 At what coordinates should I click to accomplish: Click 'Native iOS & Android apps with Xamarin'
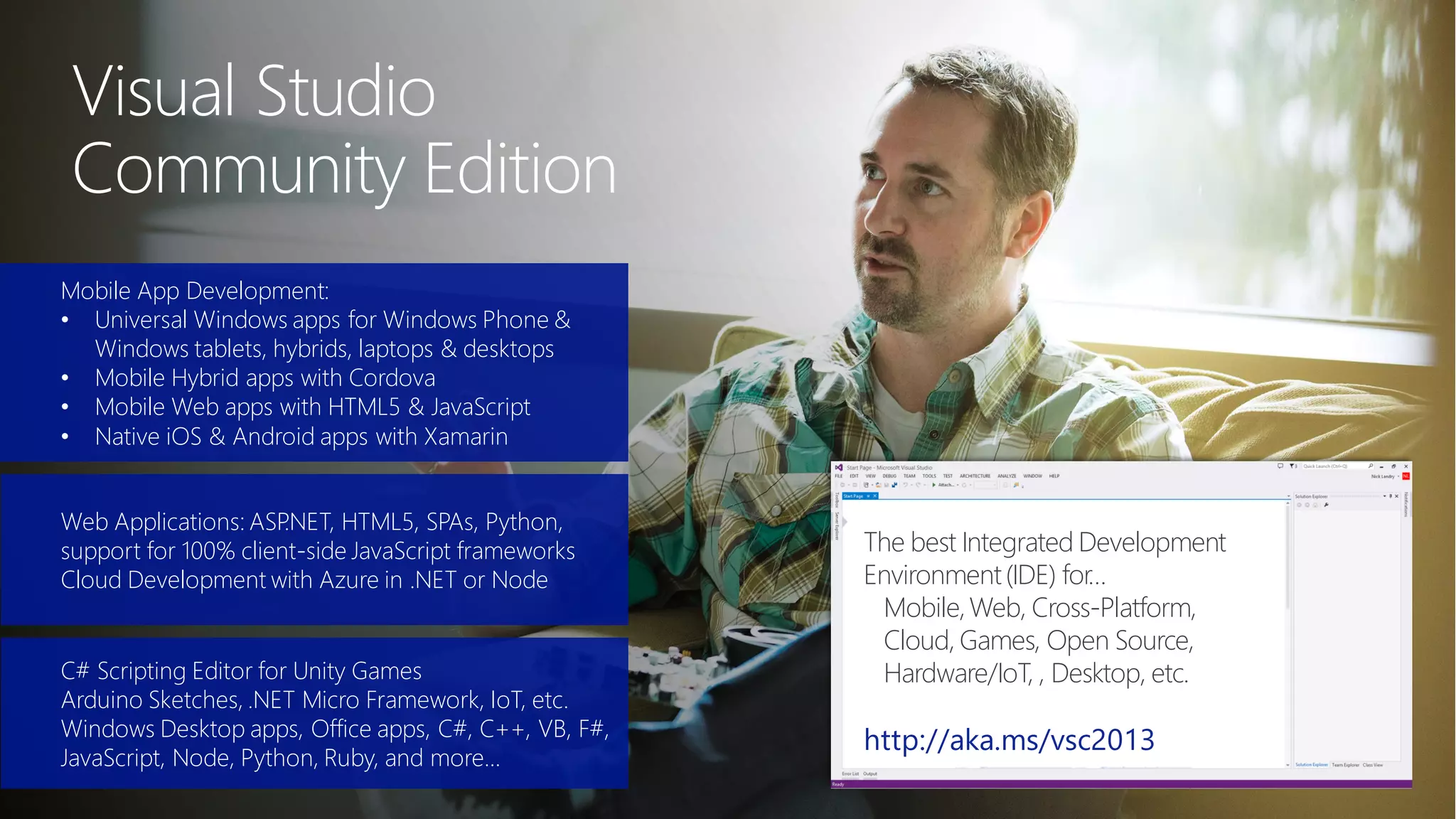click(x=301, y=437)
